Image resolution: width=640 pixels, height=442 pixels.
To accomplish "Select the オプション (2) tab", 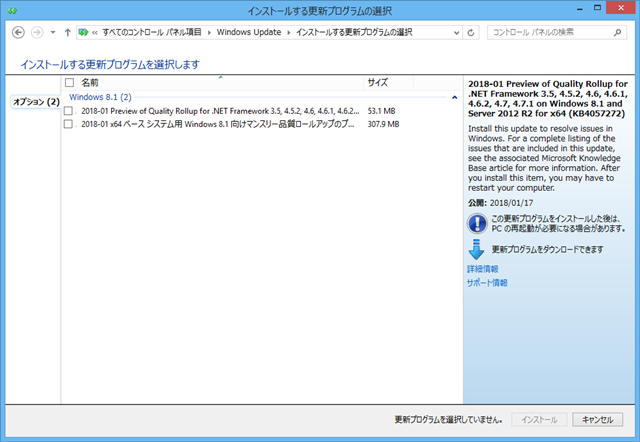I will [36, 102].
